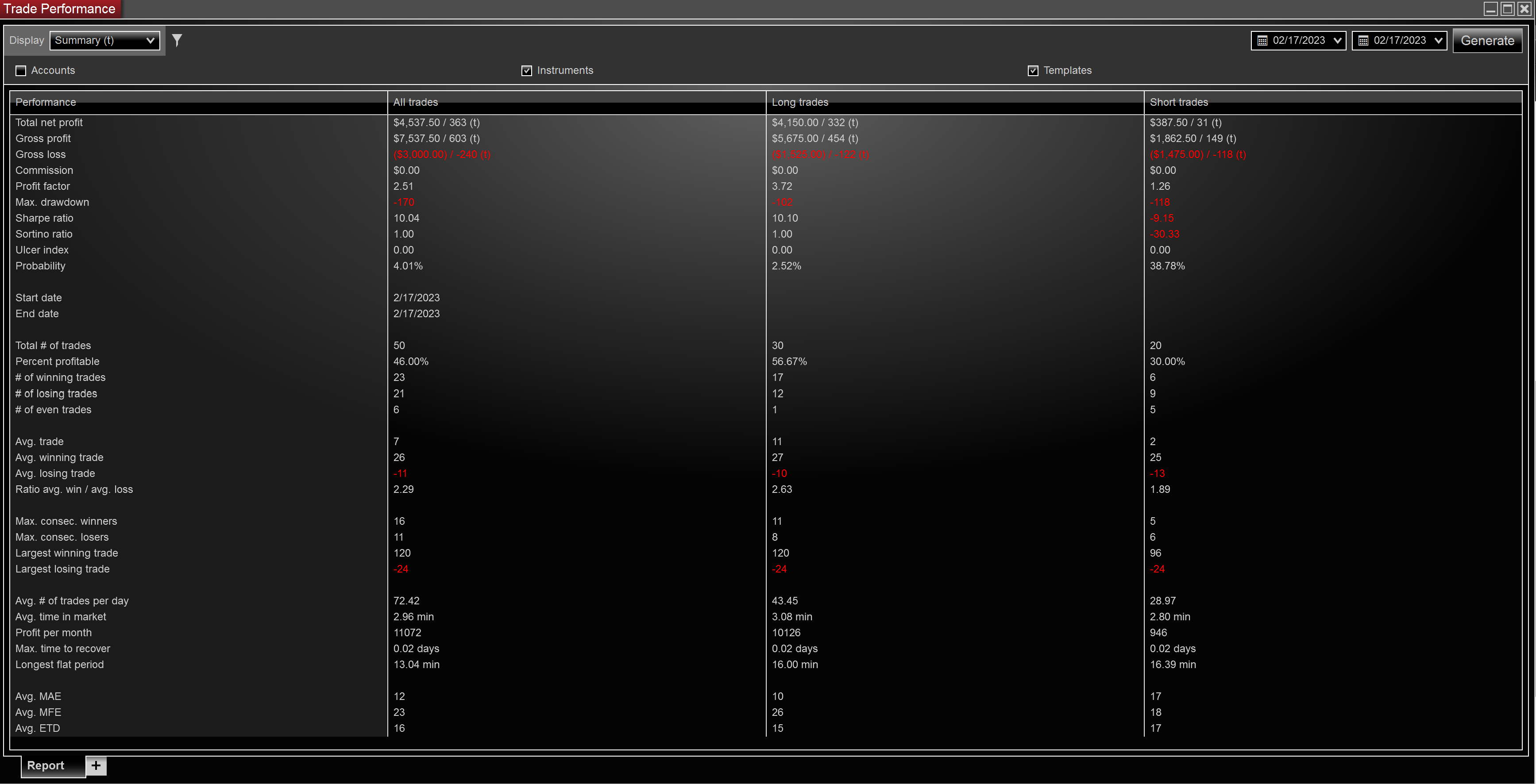Close the Trade Performance window
This screenshot has height=784, width=1536.
pos(1524,8)
